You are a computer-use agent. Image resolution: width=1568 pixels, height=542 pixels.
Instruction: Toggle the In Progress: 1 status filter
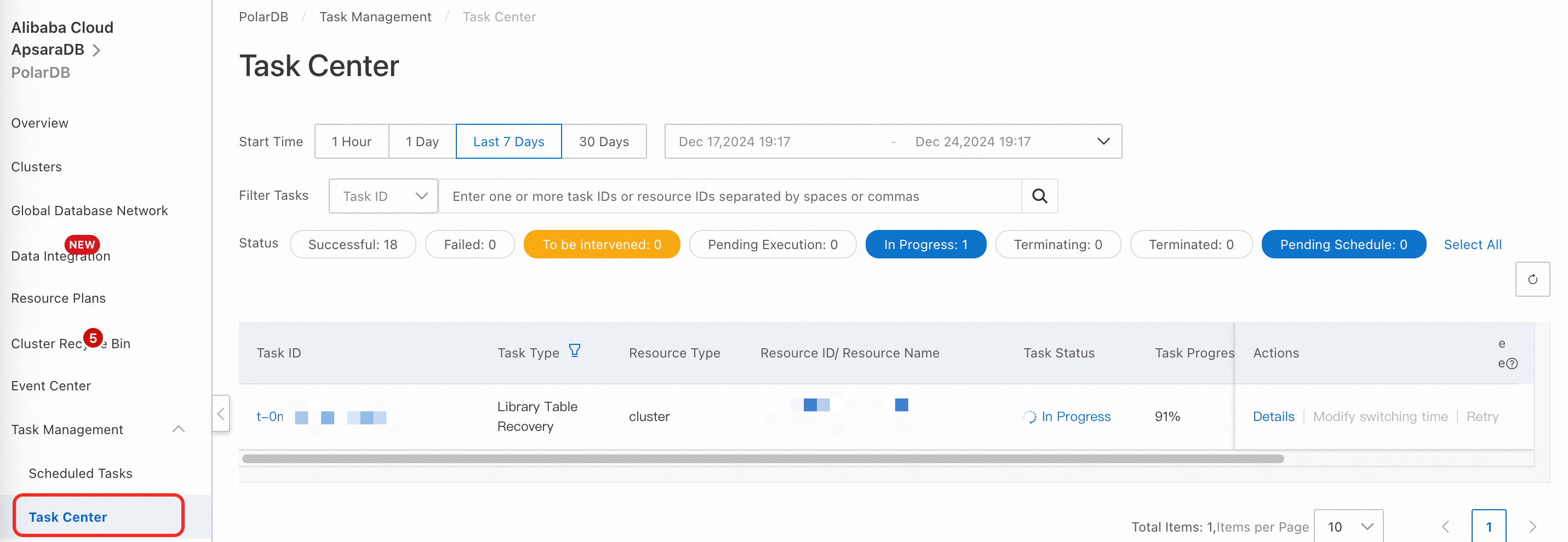tap(925, 245)
